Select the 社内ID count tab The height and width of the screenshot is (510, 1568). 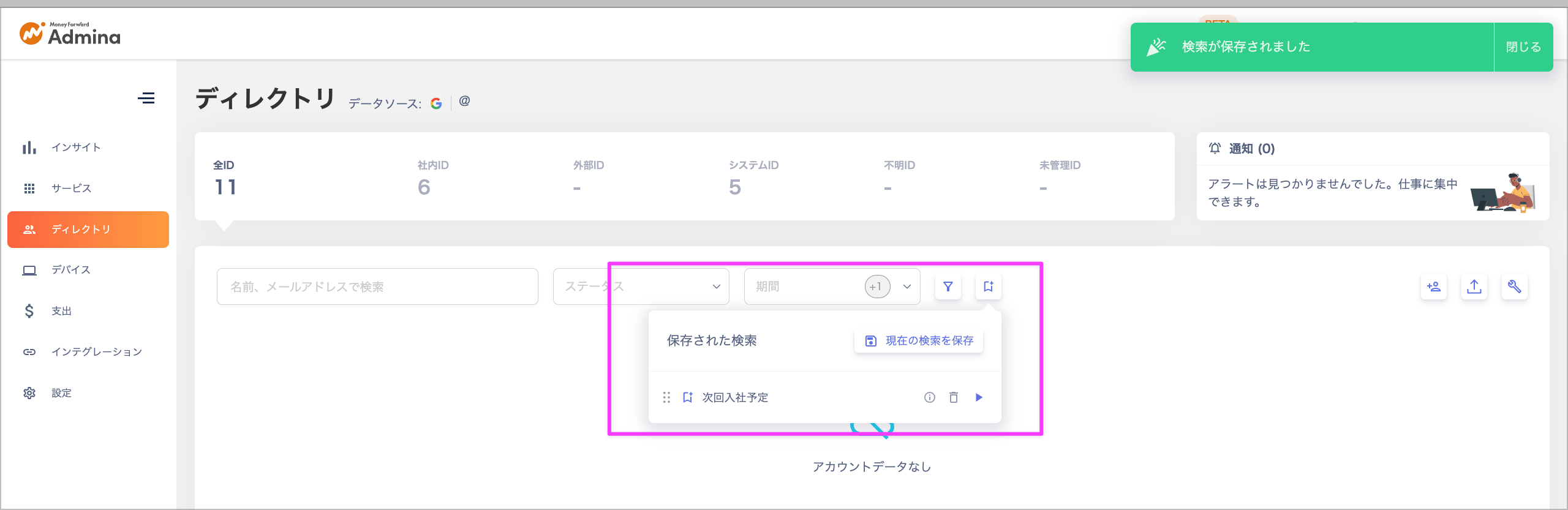[x=433, y=178]
